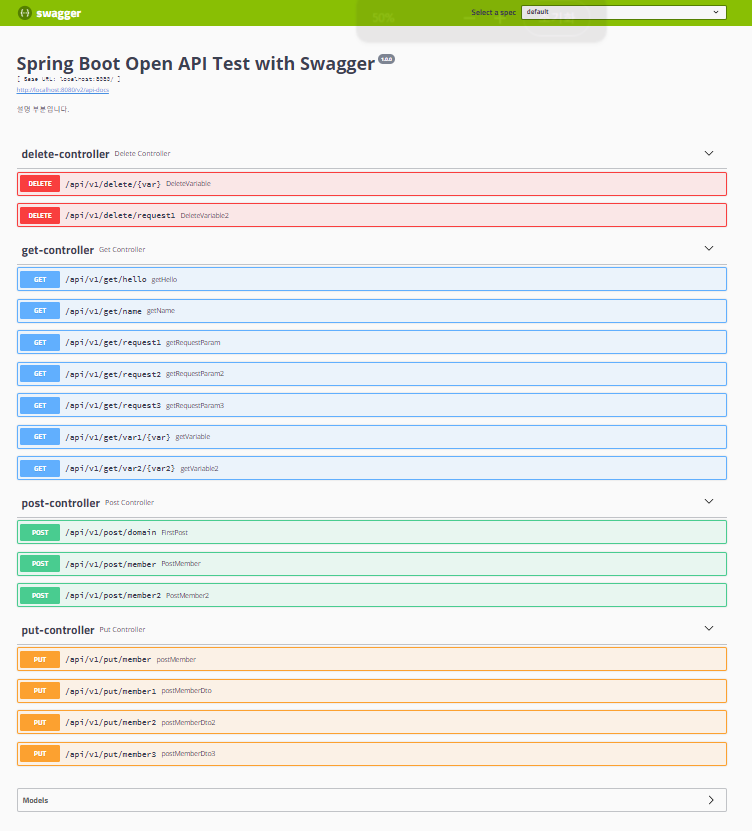Expand the /api/v1/get/hello path text

pyautogui.click(x=106, y=279)
